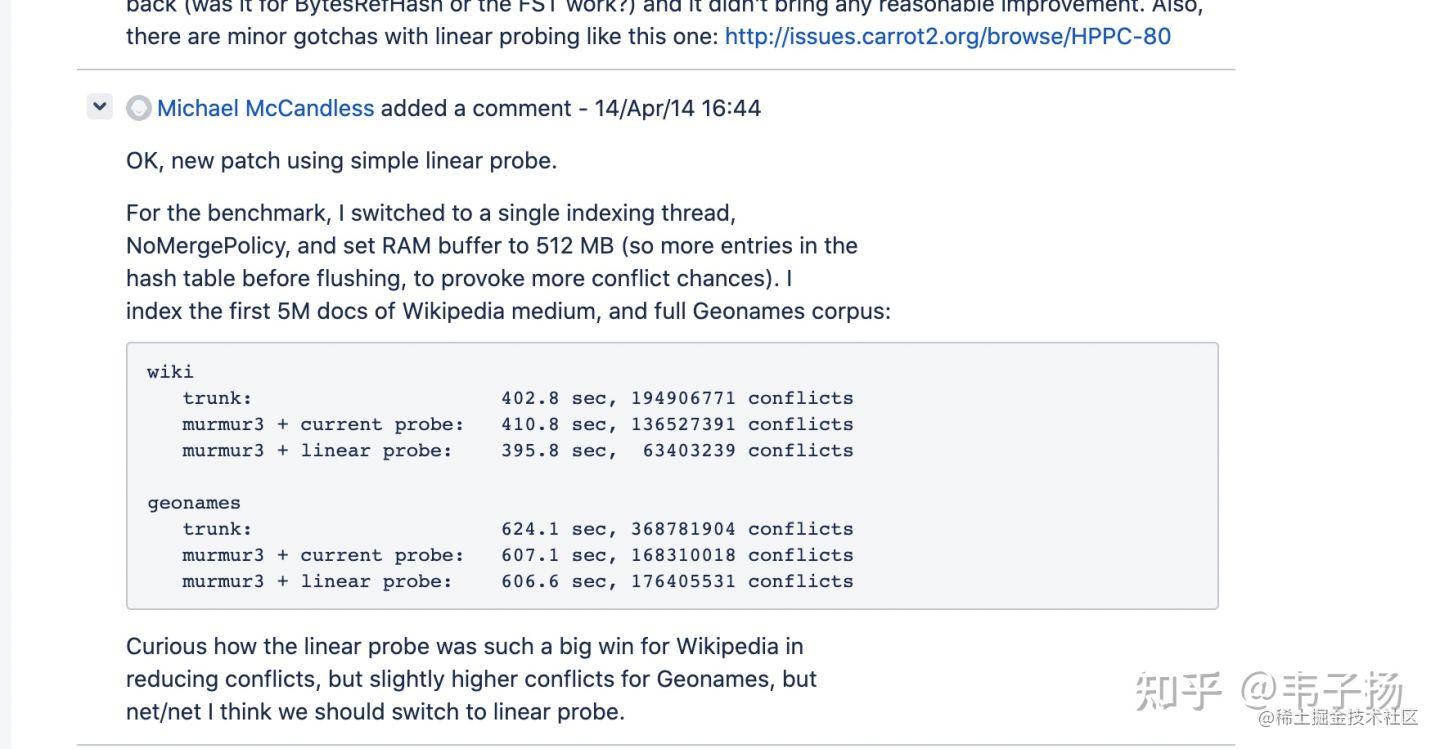Open Michael McCandless's author profile link

tap(265, 108)
